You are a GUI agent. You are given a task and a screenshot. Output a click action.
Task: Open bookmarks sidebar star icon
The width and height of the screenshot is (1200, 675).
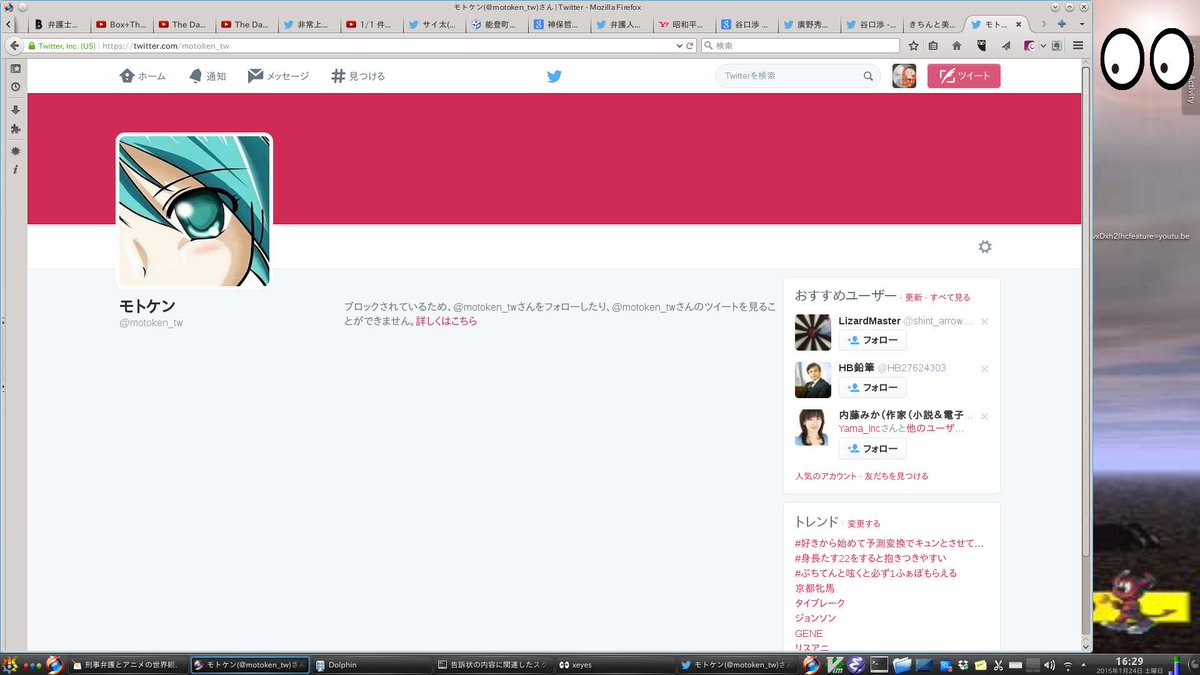coord(15,68)
